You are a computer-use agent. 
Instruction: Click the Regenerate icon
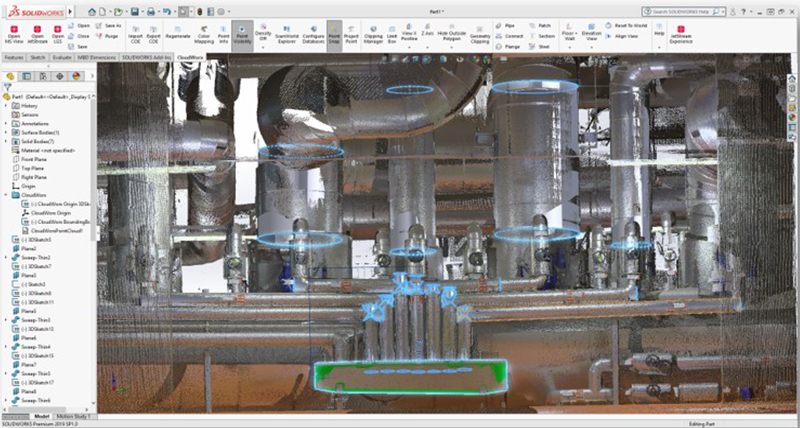click(x=179, y=35)
